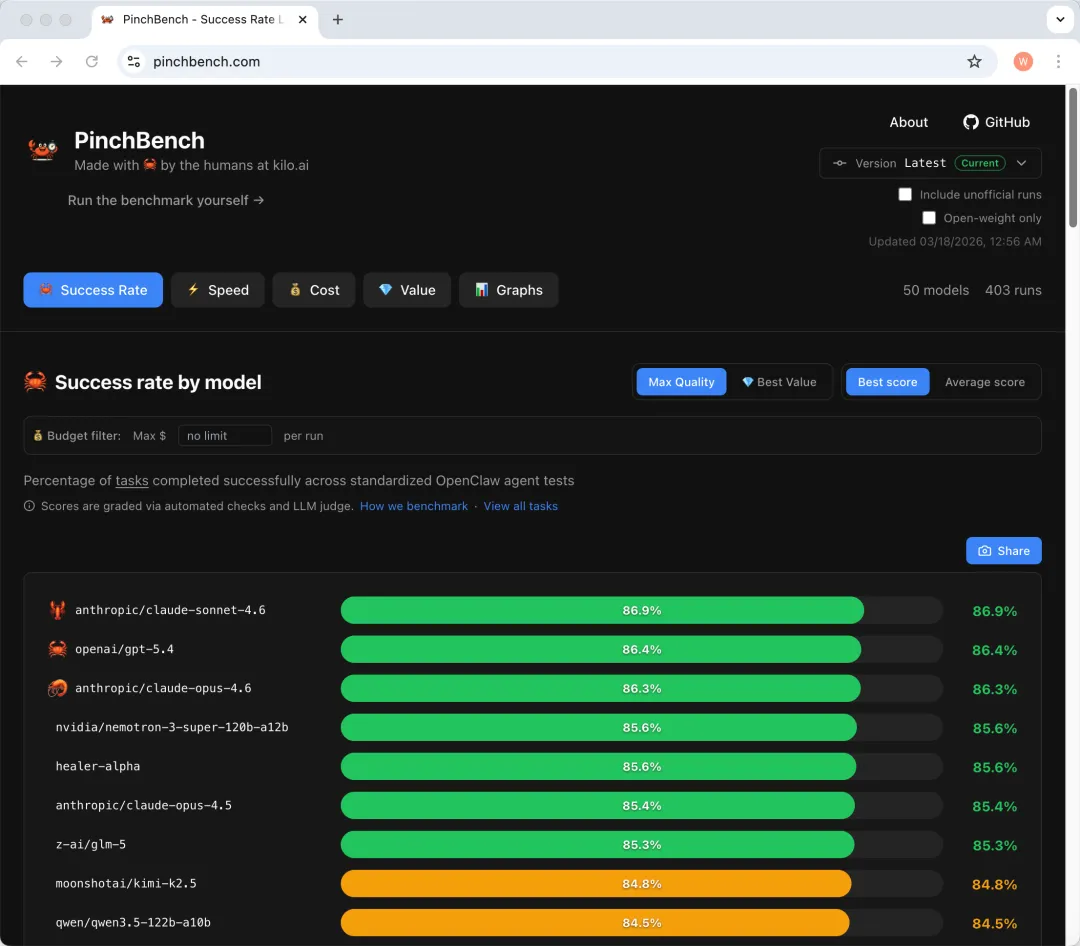
Task: Click the underlined tasks link
Action: (x=132, y=480)
